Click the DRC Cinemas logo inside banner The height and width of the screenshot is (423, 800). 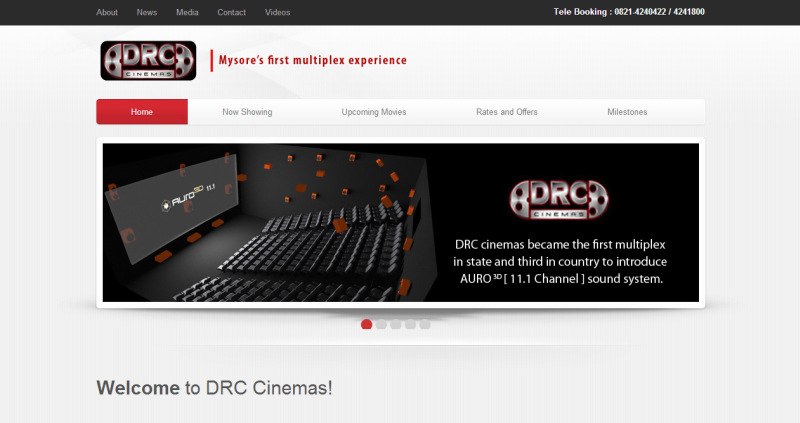(558, 198)
